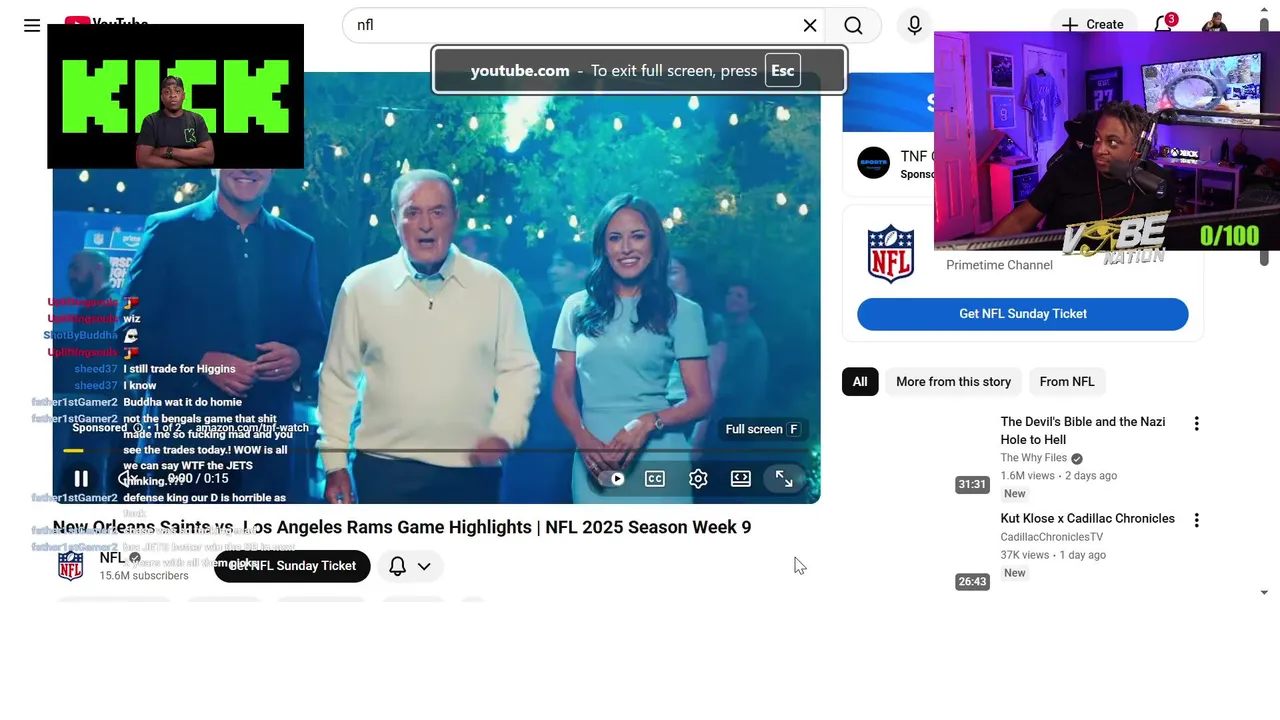Image resolution: width=1280 pixels, height=720 pixels.
Task: Open the Create menu
Action: point(1092,24)
